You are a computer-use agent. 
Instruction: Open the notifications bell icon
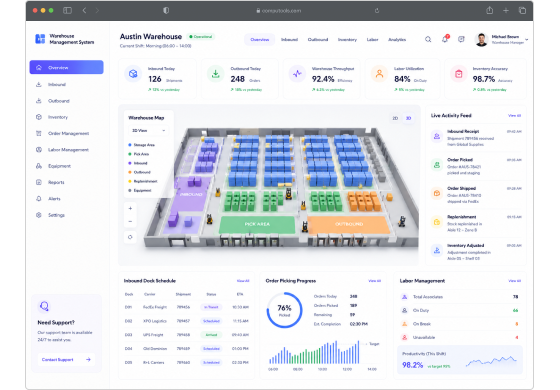(445, 39)
